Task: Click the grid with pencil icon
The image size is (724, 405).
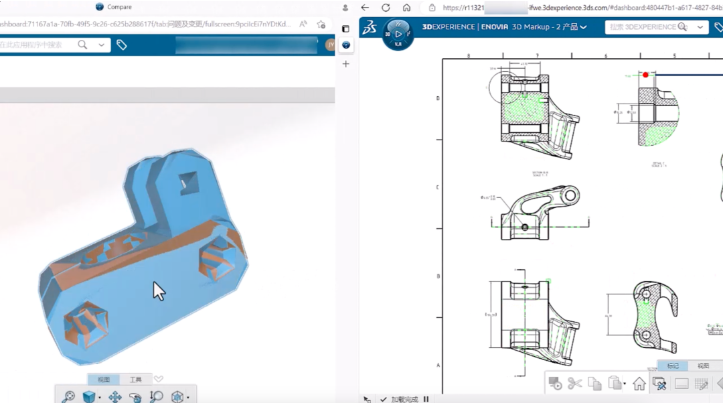Action: coord(701,384)
